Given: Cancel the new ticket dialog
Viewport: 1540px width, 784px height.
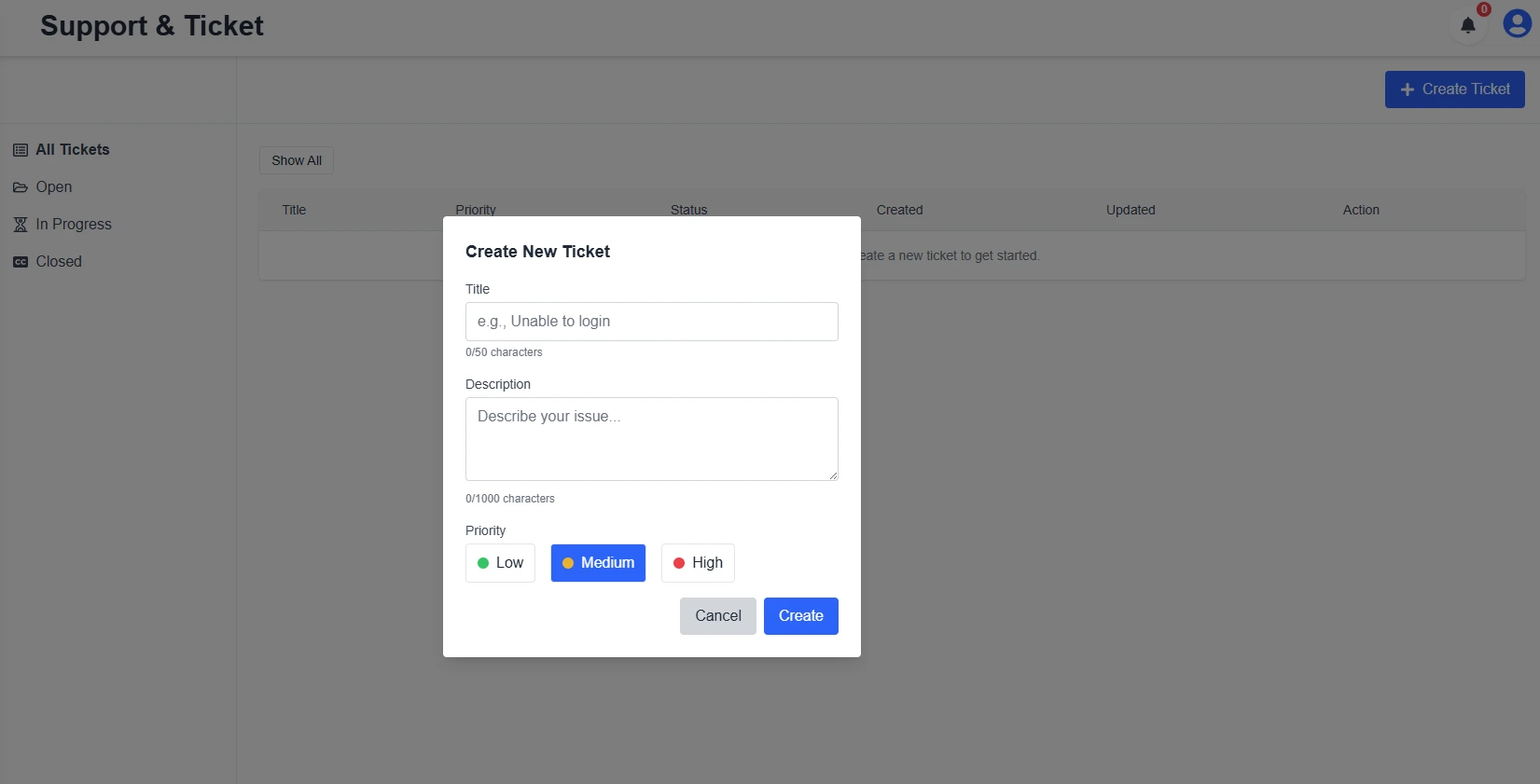Looking at the screenshot, I should tap(716, 615).
